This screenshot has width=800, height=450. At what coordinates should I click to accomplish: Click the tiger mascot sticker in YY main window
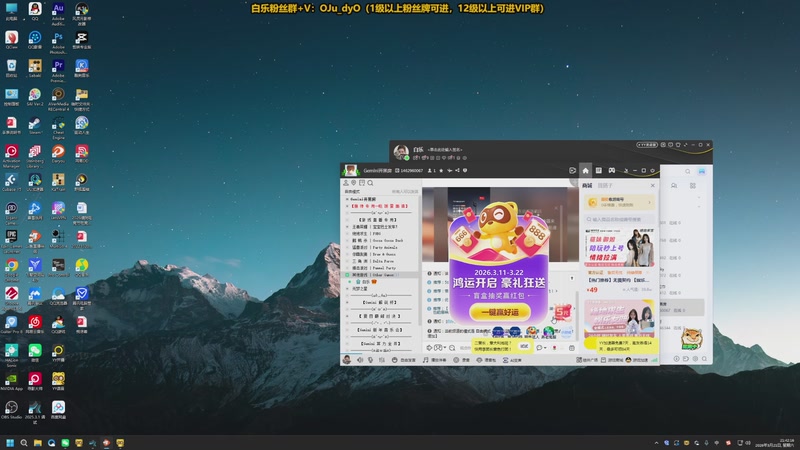(x=691, y=337)
